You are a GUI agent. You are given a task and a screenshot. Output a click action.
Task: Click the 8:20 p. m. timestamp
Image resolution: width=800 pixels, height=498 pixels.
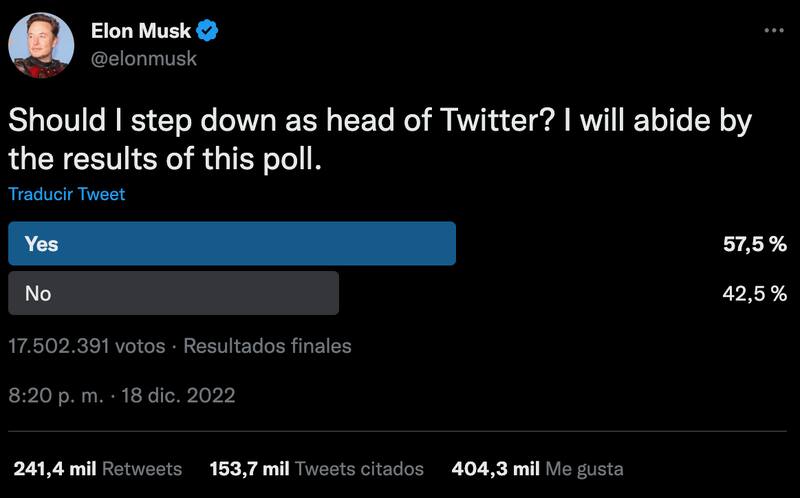(x=55, y=395)
